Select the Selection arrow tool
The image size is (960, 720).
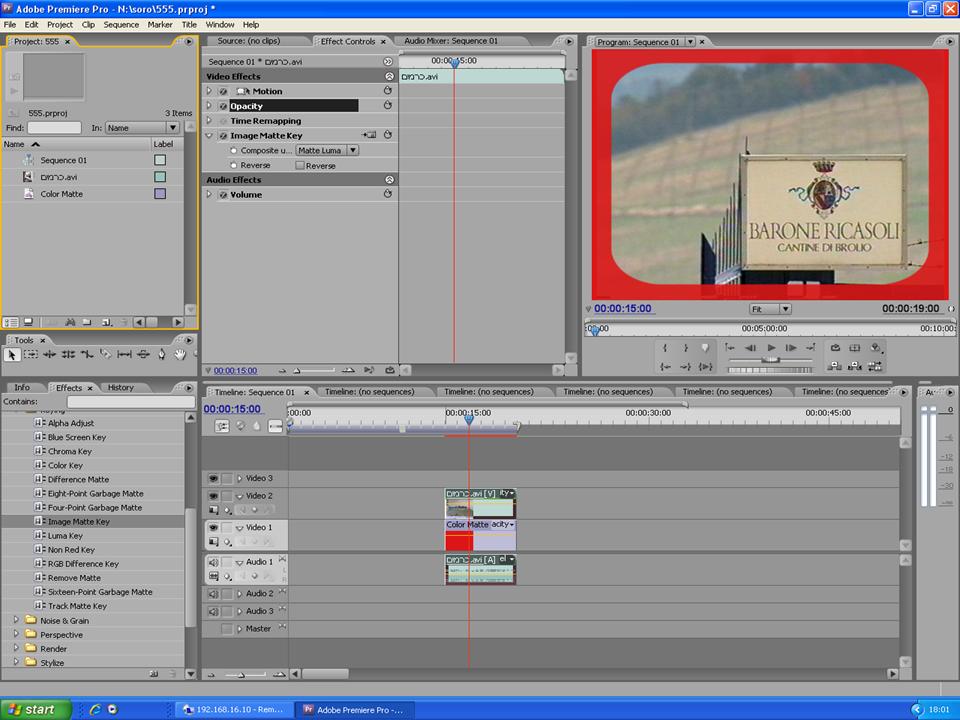tap(13, 354)
